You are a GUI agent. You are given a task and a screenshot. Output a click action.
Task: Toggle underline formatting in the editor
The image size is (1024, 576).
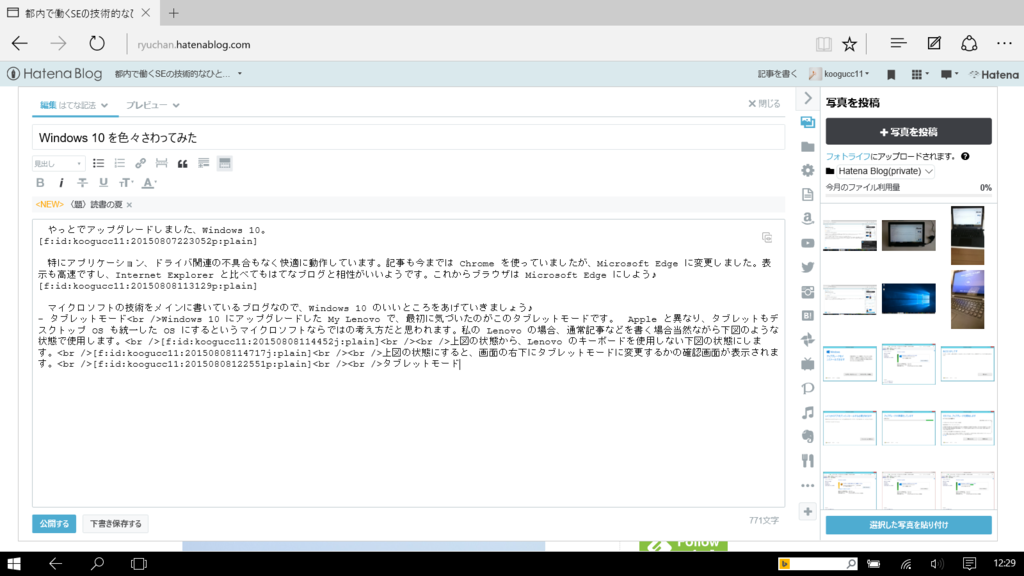pos(104,182)
